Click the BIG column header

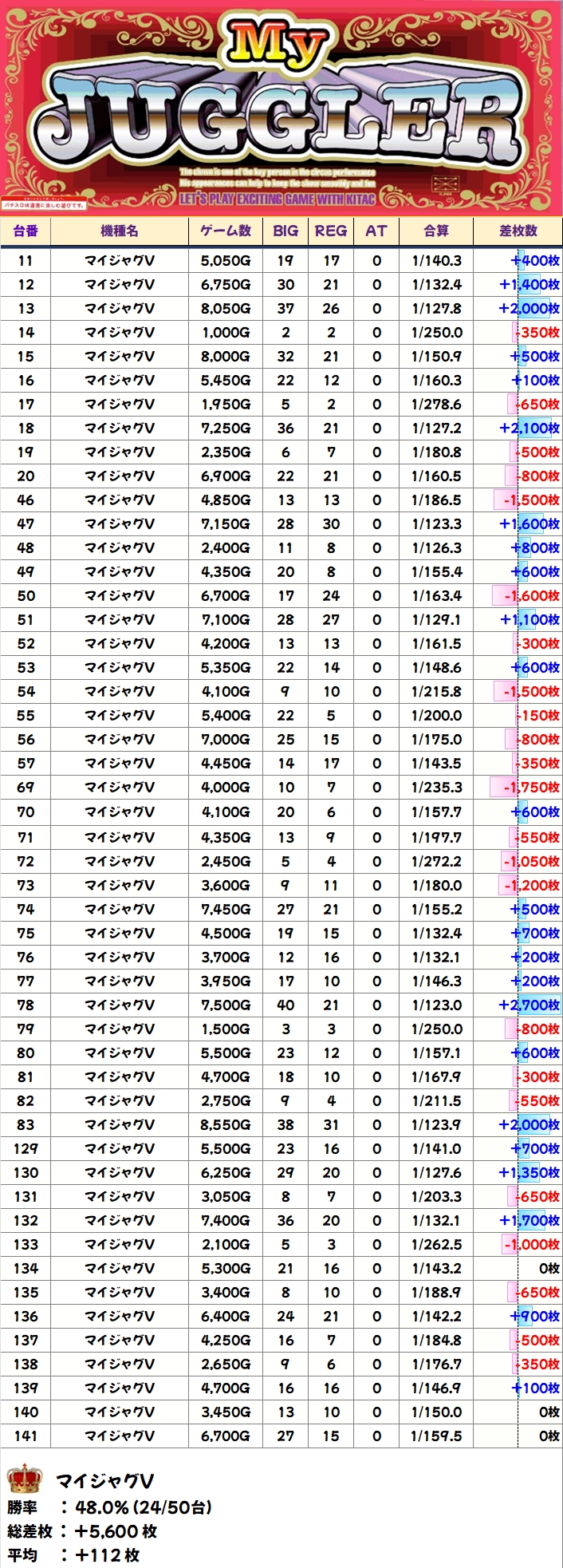pyautogui.click(x=285, y=231)
